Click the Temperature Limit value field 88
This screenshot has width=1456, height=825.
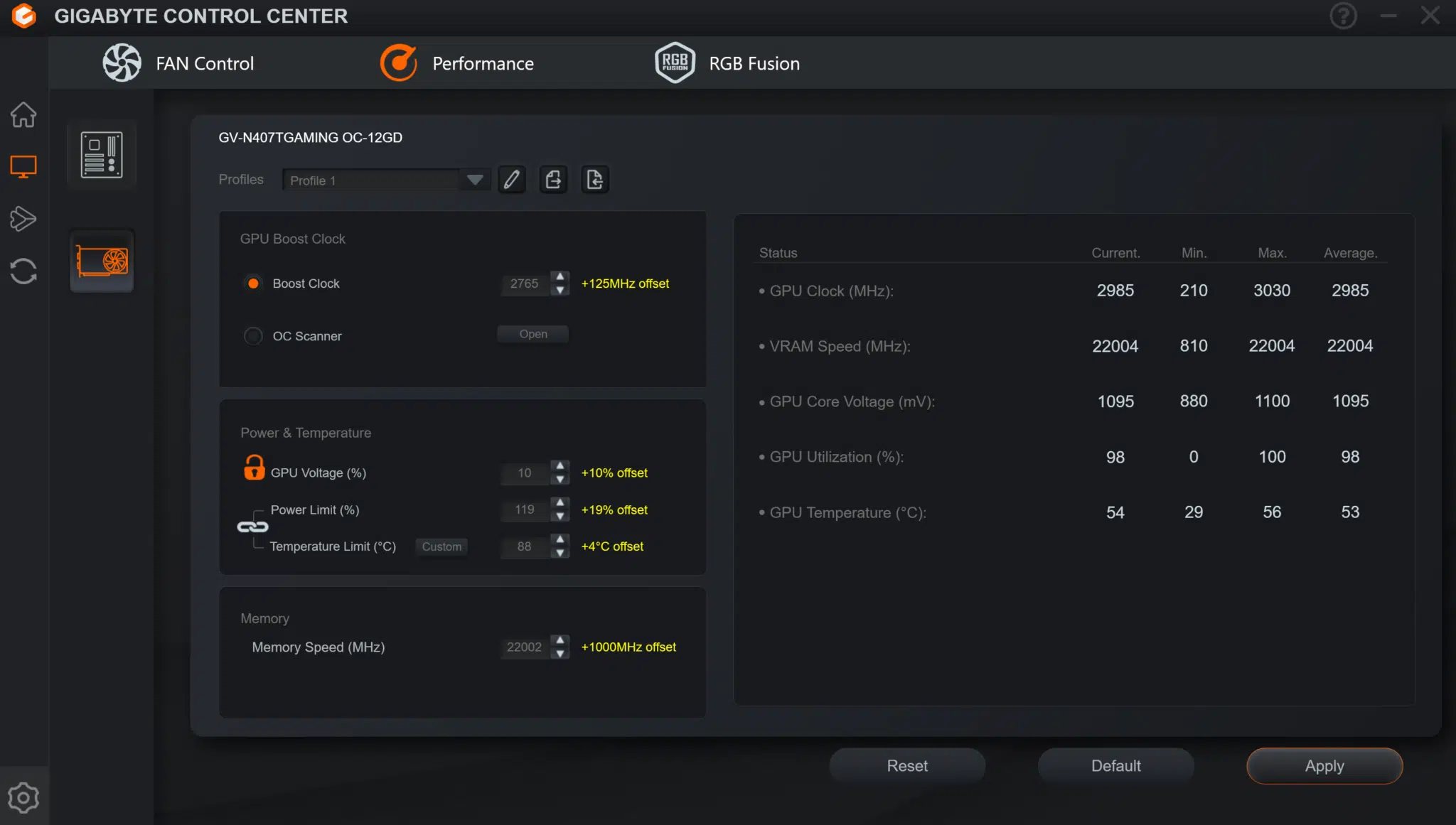point(525,546)
